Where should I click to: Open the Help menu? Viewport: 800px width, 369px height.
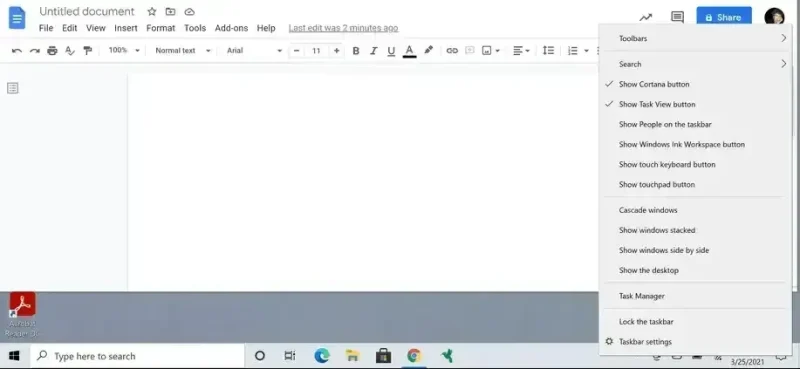[x=266, y=28]
